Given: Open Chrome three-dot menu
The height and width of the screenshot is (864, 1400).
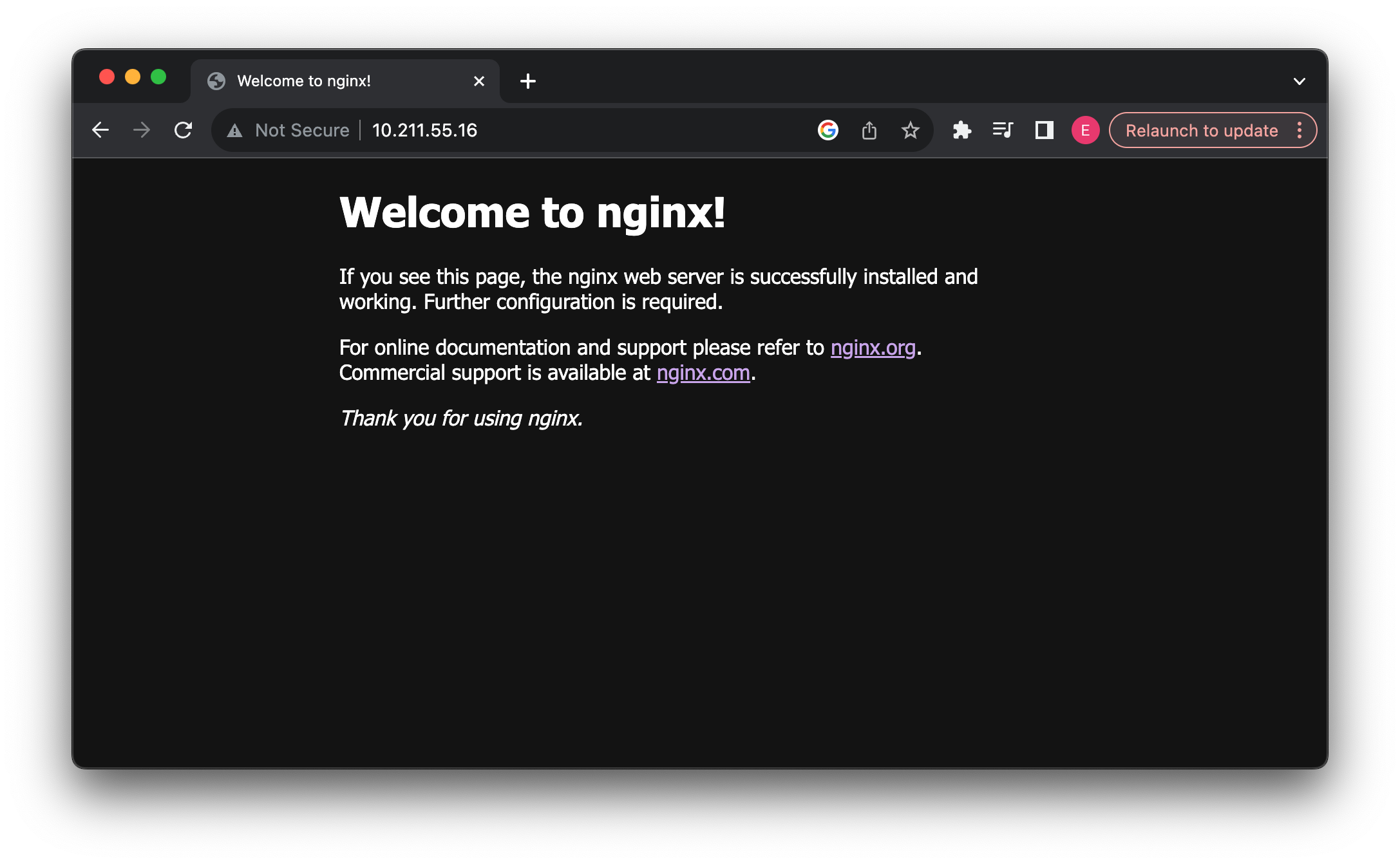Looking at the screenshot, I should 1300,130.
